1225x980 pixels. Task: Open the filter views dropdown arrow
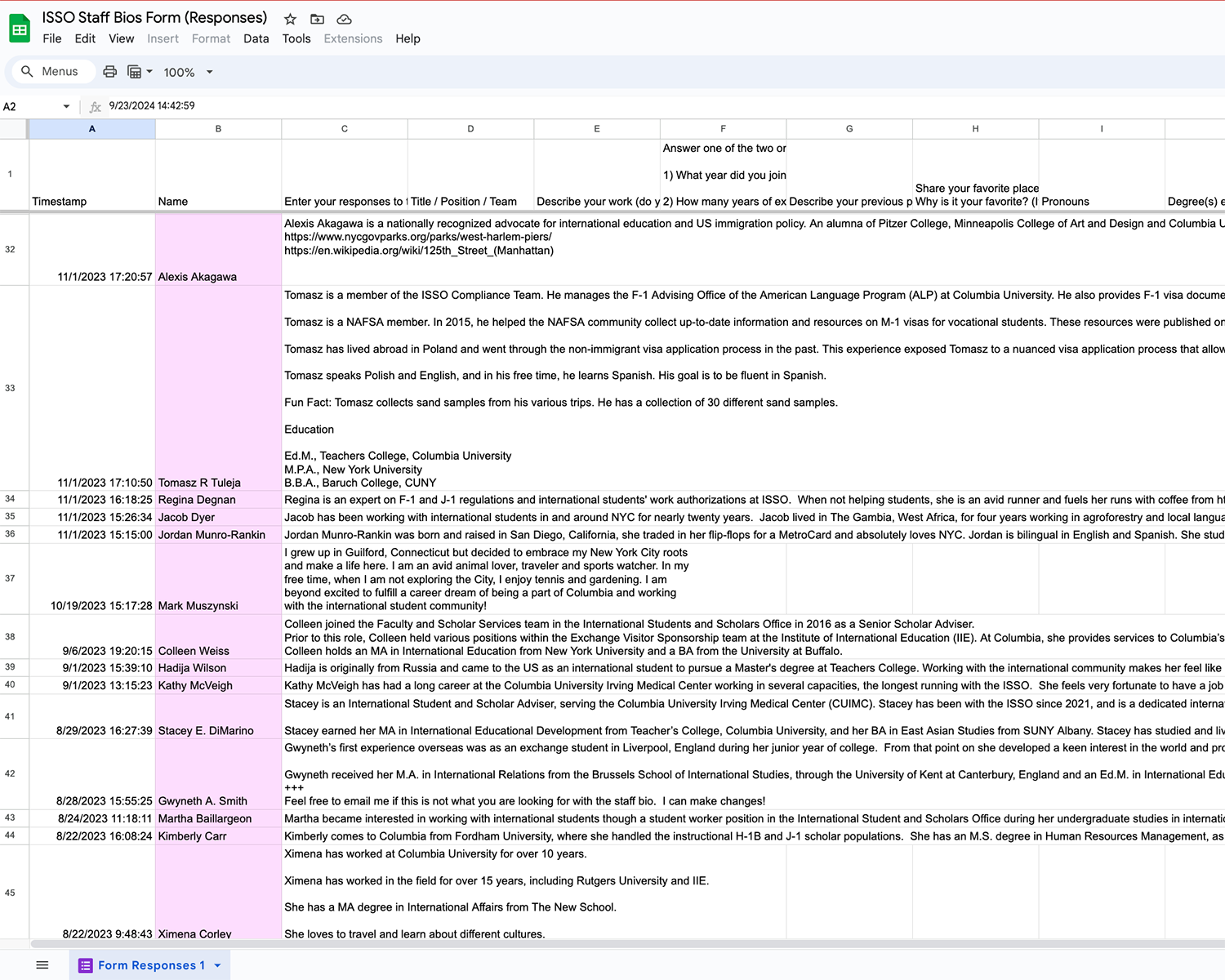[149, 72]
